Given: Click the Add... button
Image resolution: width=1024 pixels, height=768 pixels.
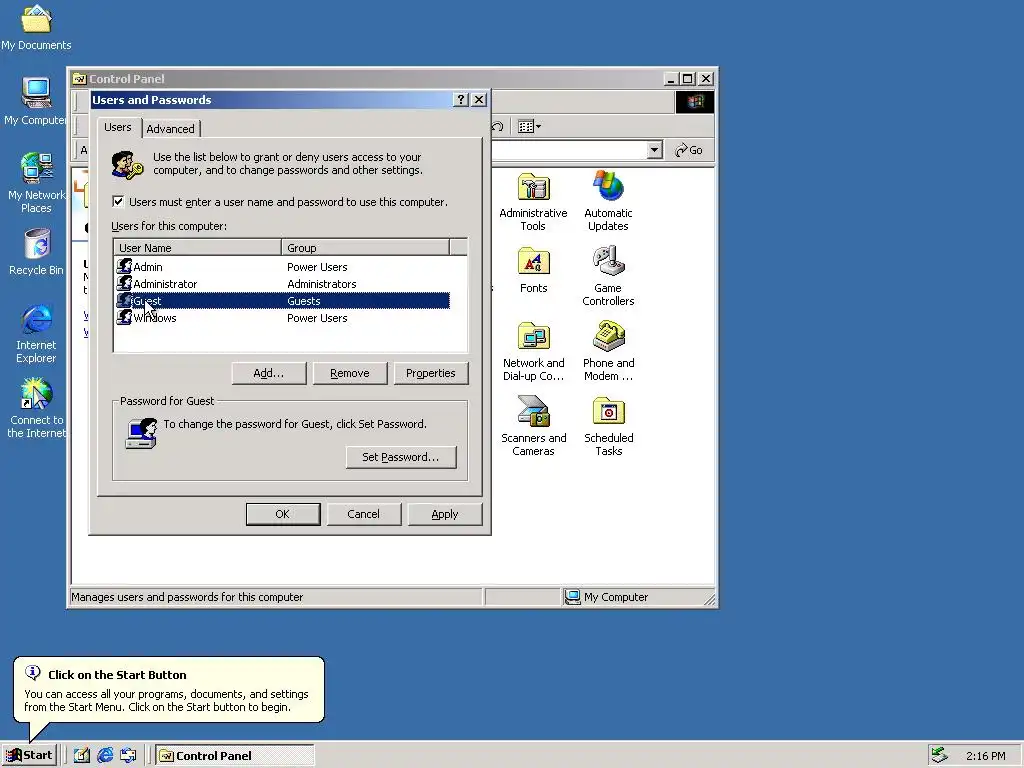Looking at the screenshot, I should pyautogui.click(x=268, y=373).
